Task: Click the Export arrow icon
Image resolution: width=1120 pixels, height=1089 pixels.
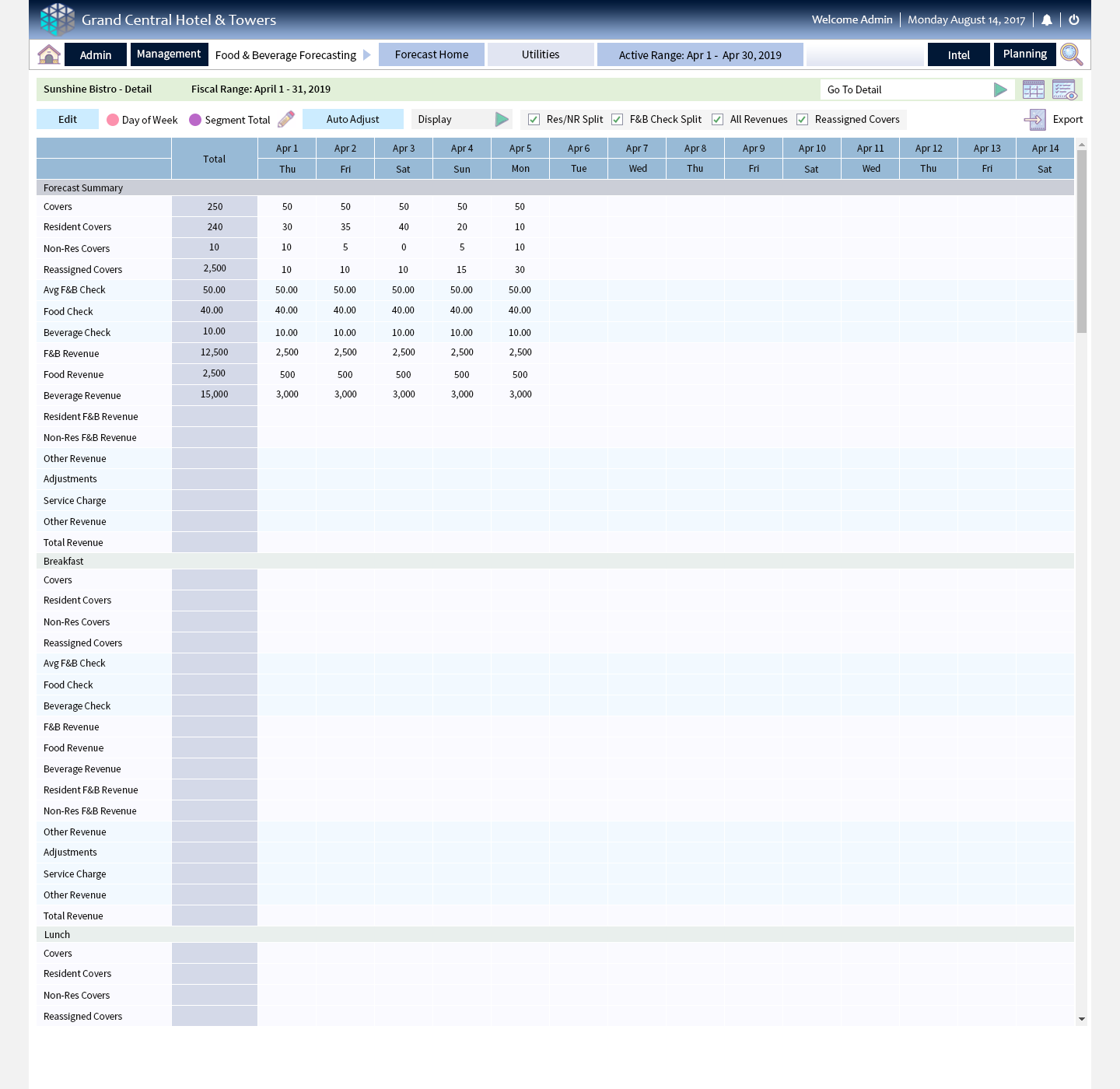Action: click(1034, 119)
